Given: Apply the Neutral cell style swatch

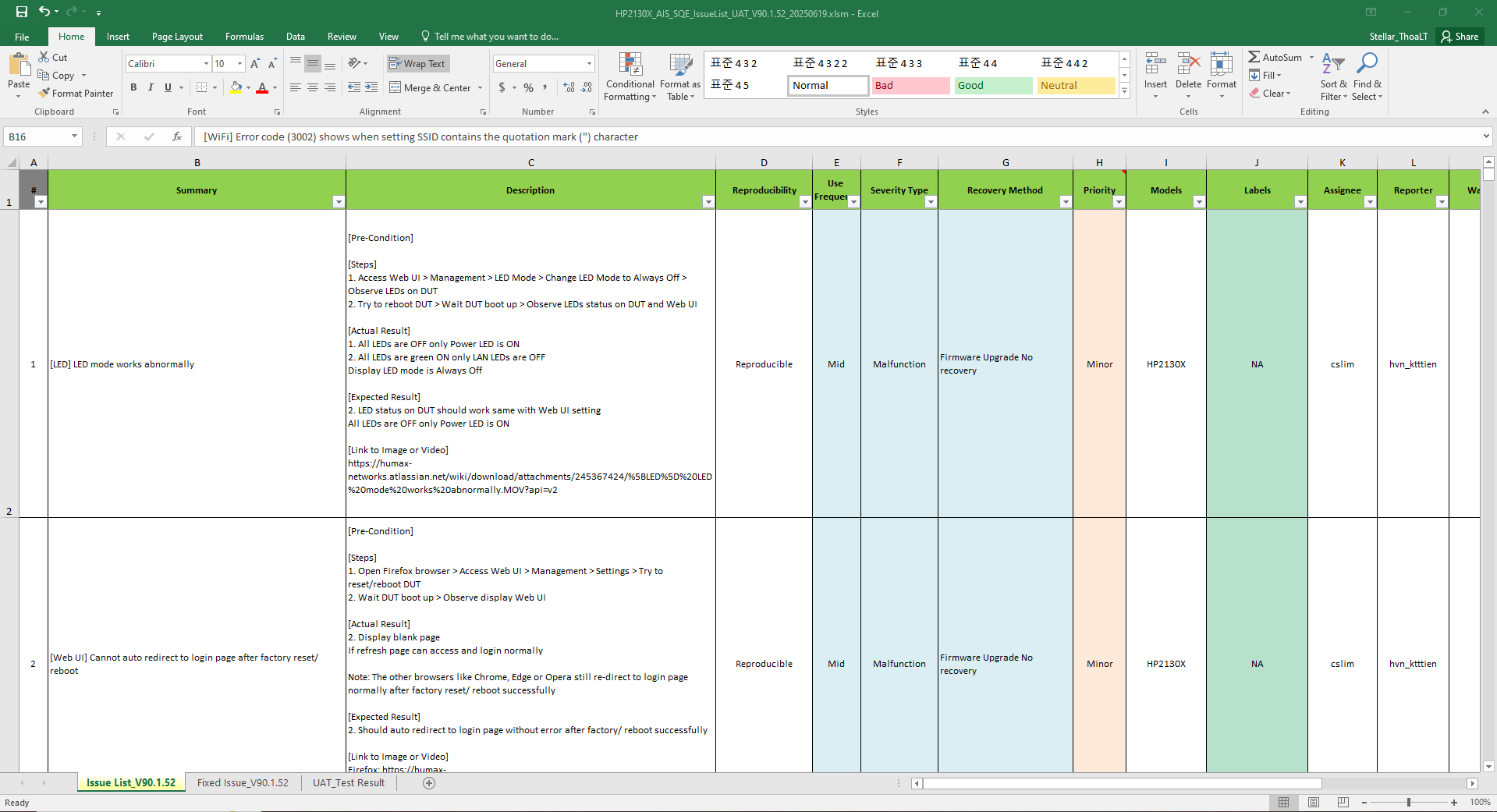Looking at the screenshot, I should (x=1076, y=86).
